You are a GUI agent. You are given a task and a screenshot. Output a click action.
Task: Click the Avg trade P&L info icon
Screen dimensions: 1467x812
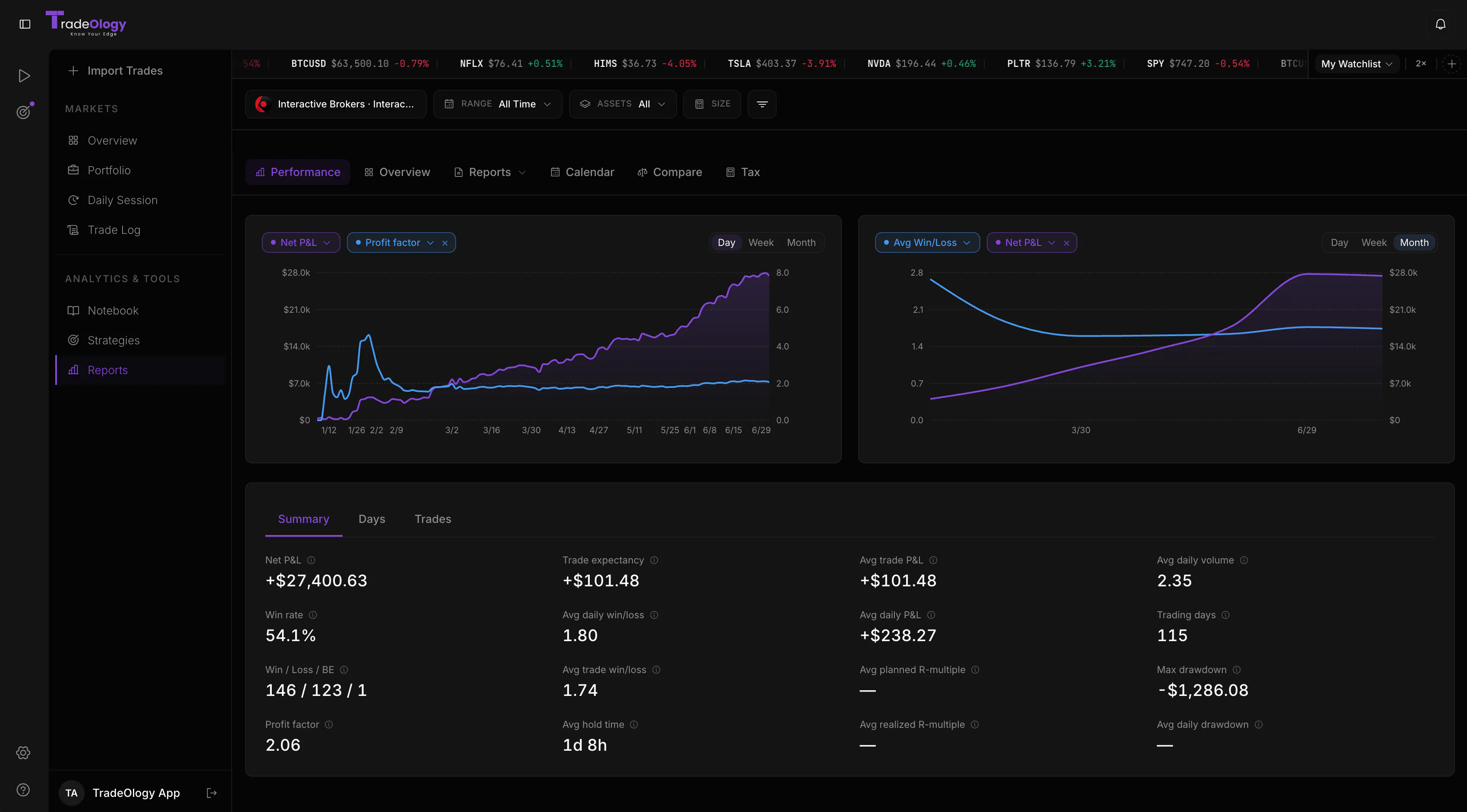click(x=933, y=560)
